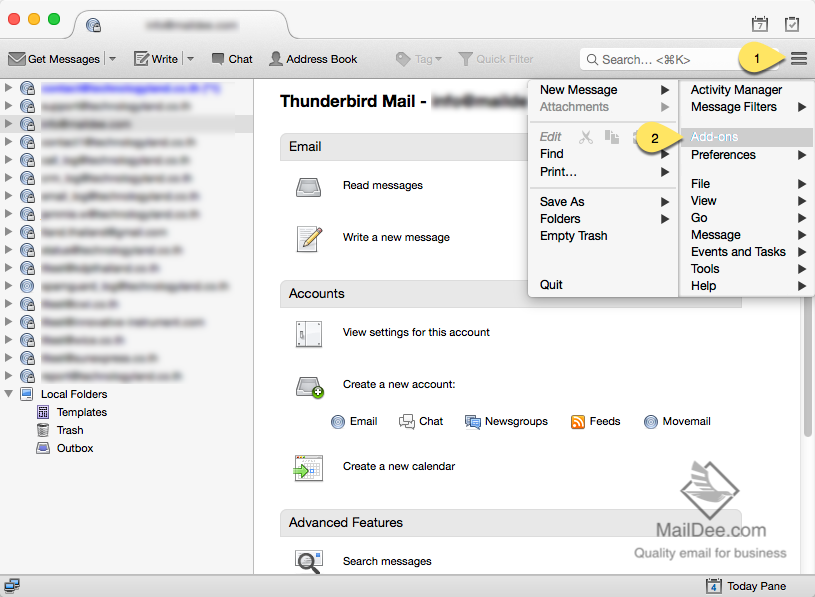Viewport: 815px width, 597px height.
Task: Click the Movemail account icon
Action: point(650,421)
